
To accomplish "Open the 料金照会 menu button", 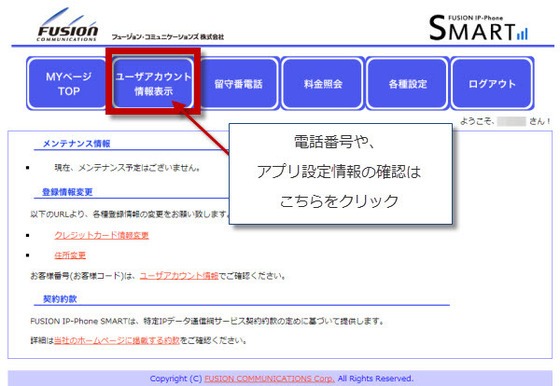I will [x=323, y=84].
